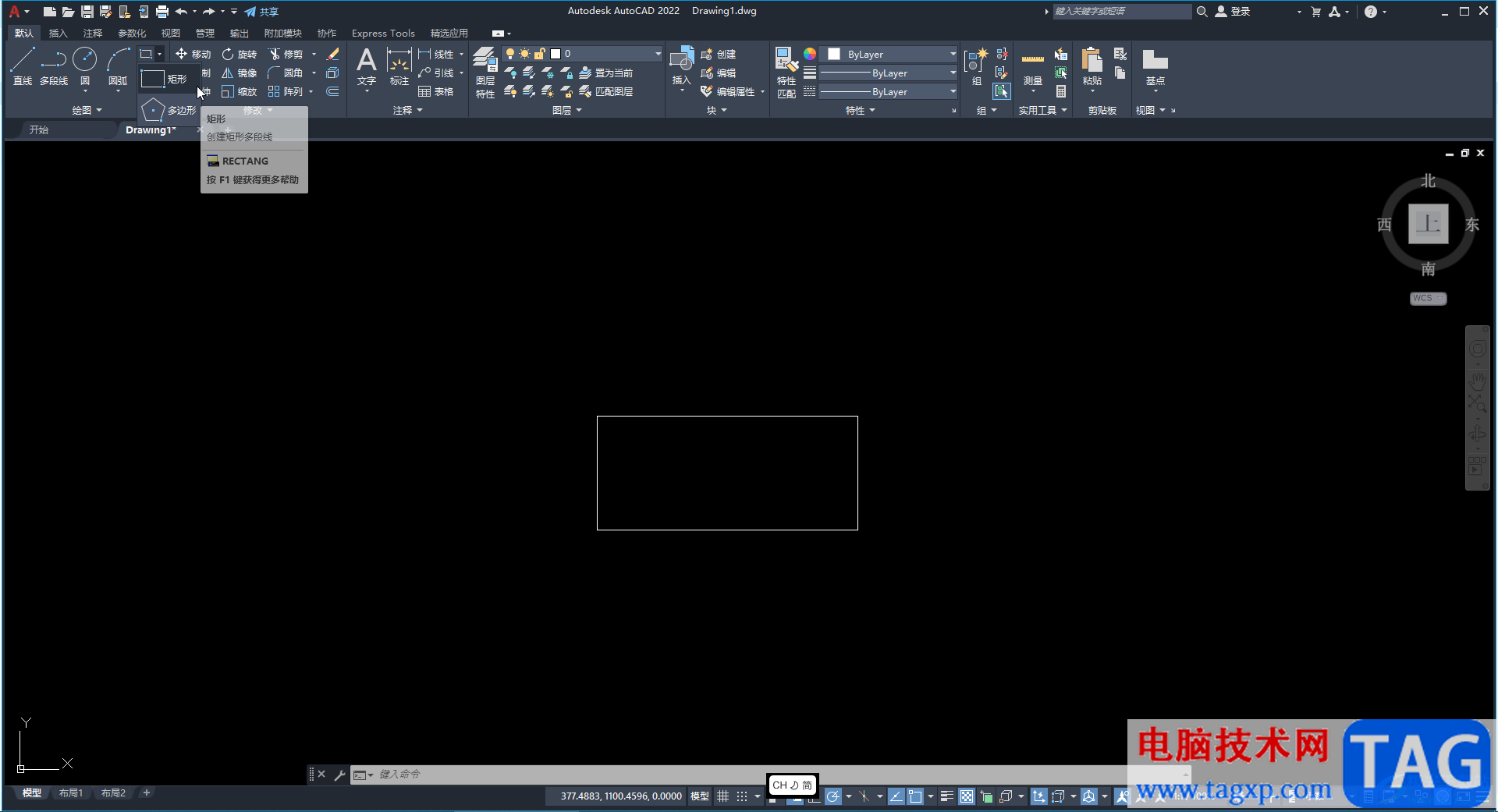Expand the Utilities (实用工具) panel
Viewport: 1498px width, 812px height.
tap(1042, 110)
